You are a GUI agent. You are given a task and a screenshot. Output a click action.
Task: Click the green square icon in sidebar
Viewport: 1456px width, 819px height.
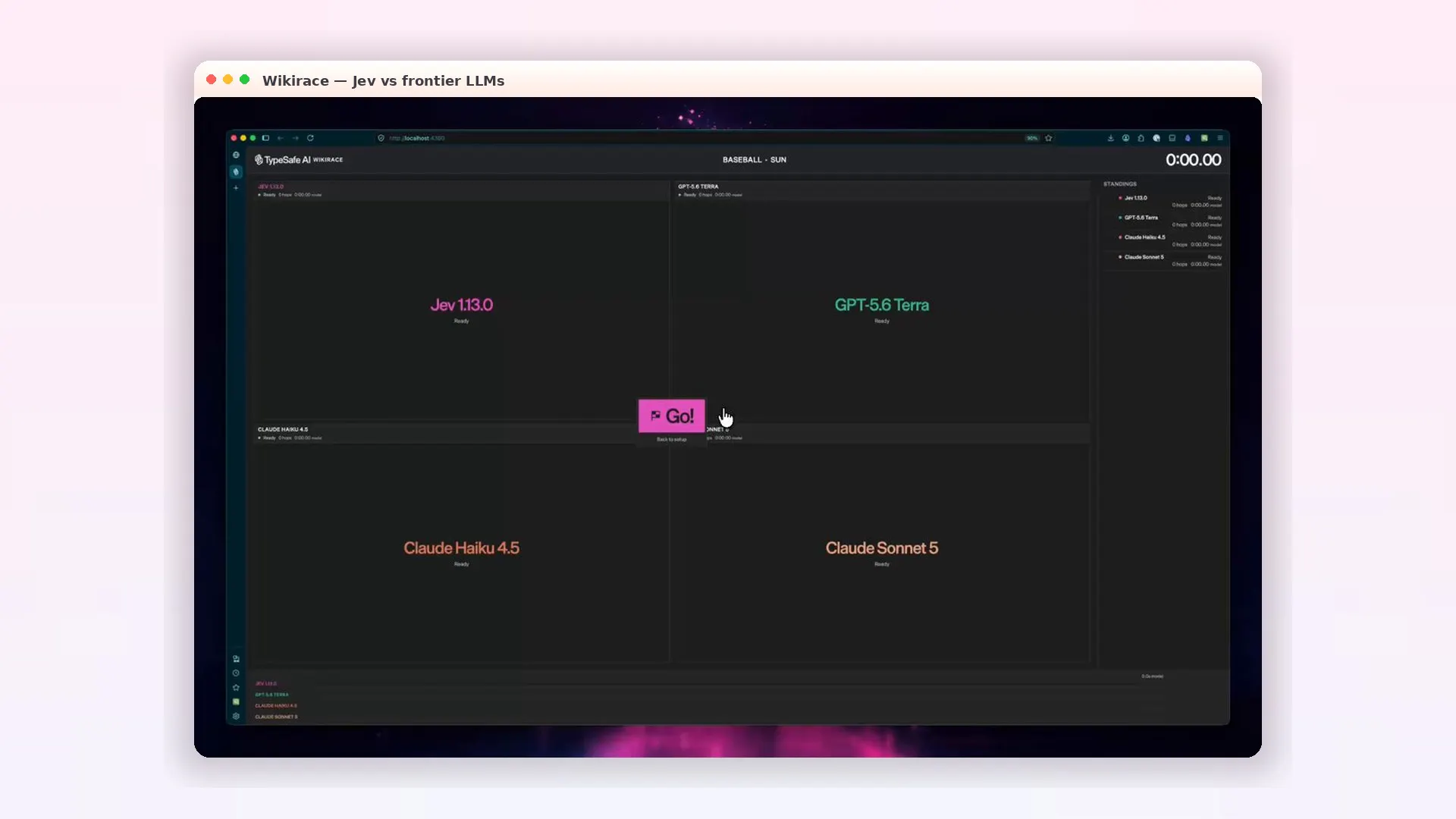point(236,701)
